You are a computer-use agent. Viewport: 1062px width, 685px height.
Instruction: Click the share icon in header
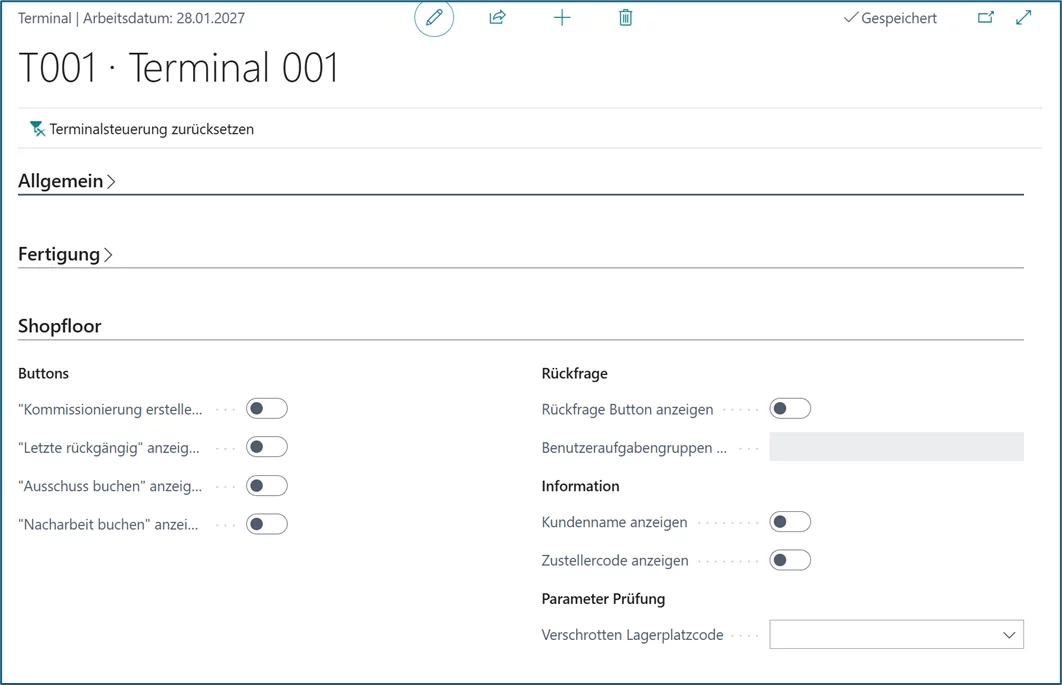(497, 18)
